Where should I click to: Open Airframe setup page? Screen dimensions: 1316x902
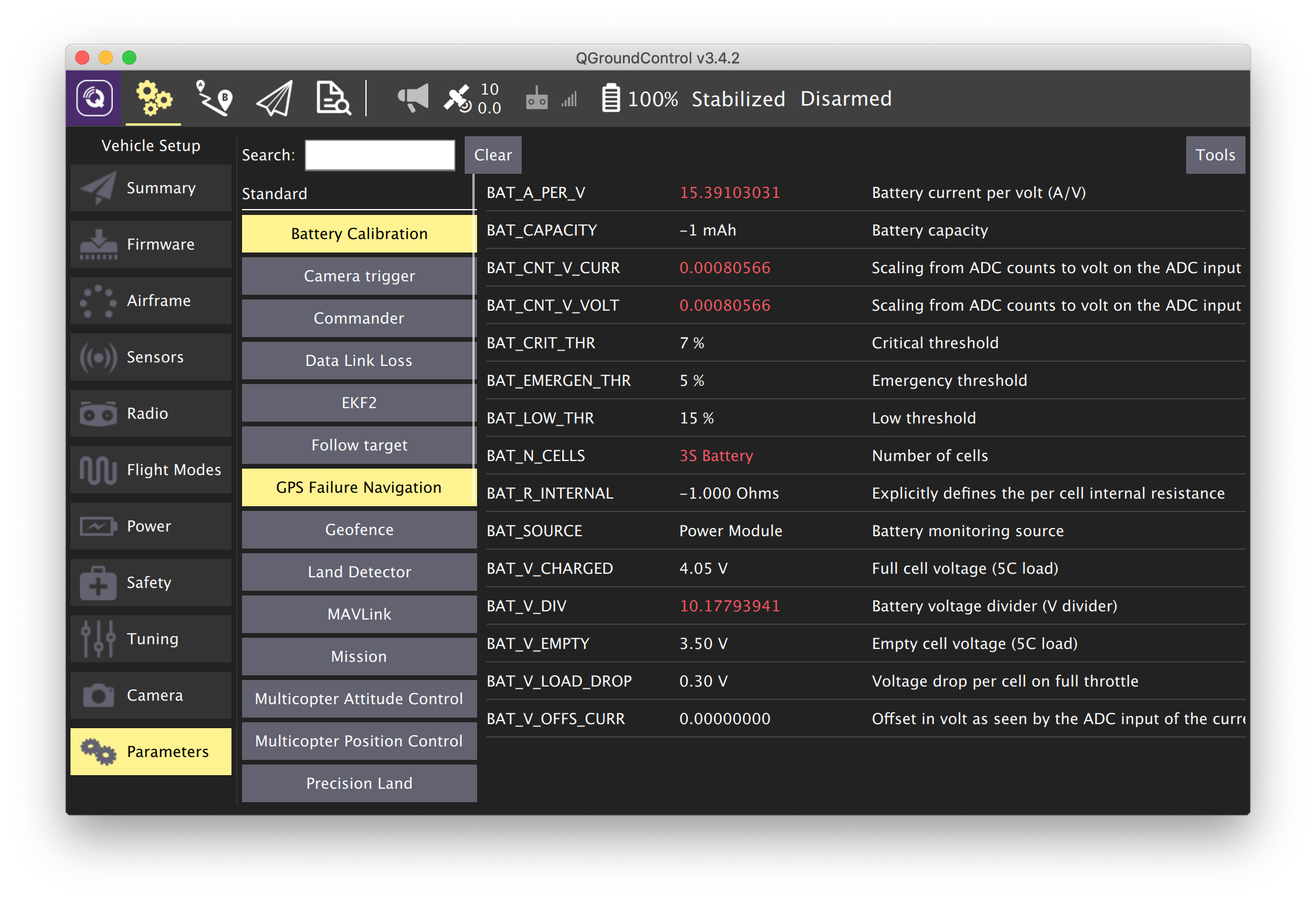pyautogui.click(x=151, y=301)
